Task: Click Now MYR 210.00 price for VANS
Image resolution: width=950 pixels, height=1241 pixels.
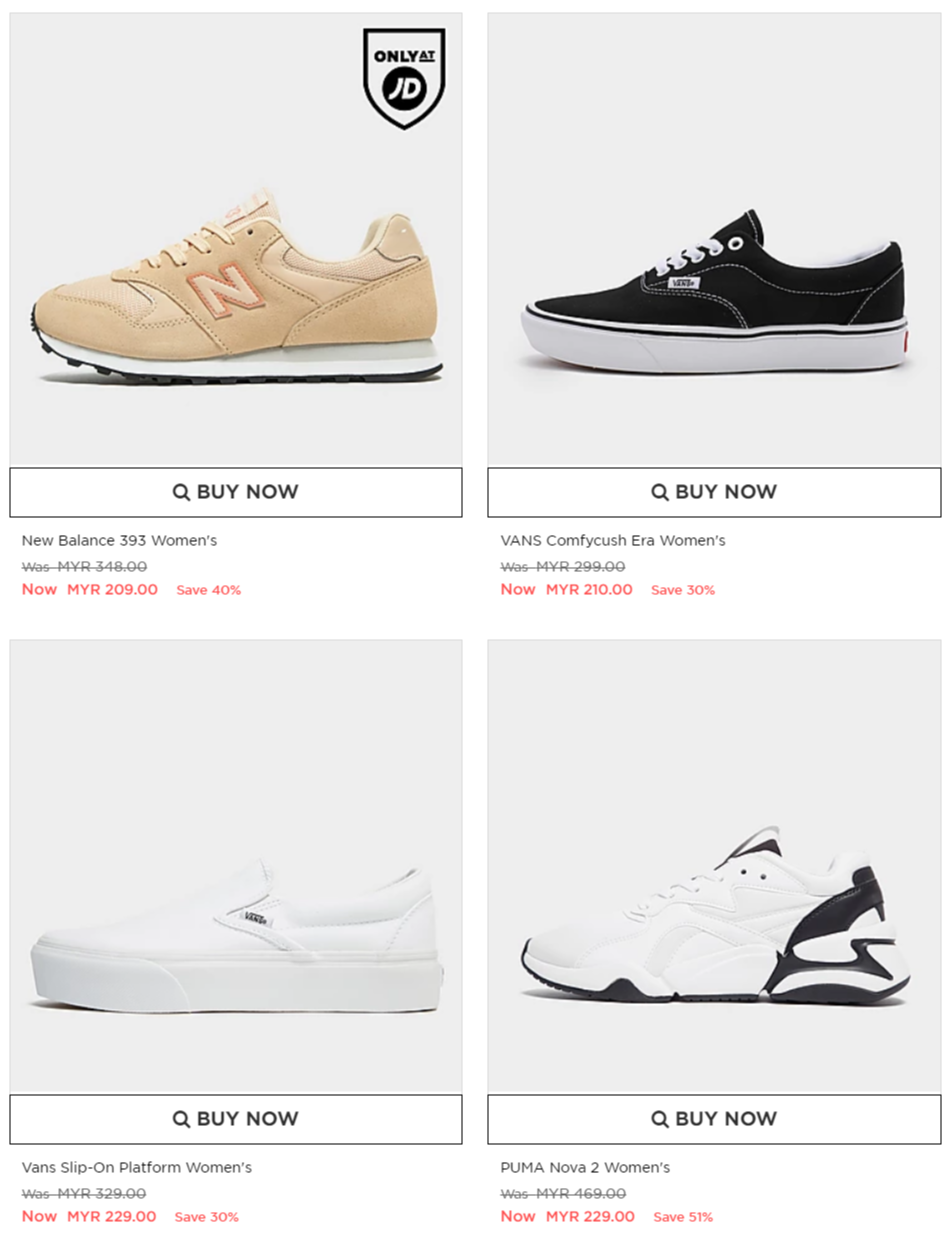Action: point(567,589)
